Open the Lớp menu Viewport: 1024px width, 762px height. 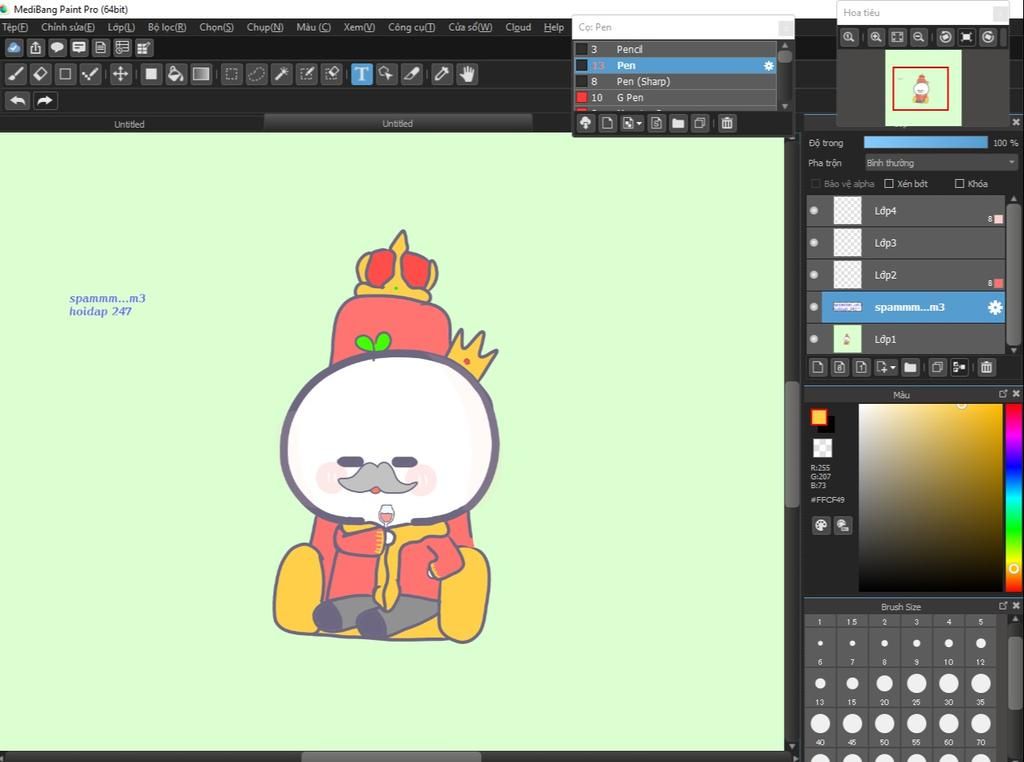[121, 27]
